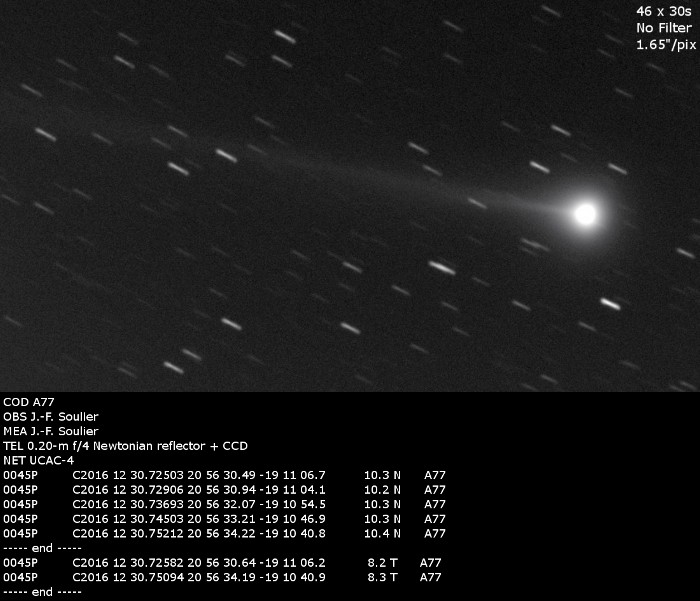Image resolution: width=700 pixels, height=601 pixels.
Task: Click the bright comet nucleus
Action: coord(585,214)
